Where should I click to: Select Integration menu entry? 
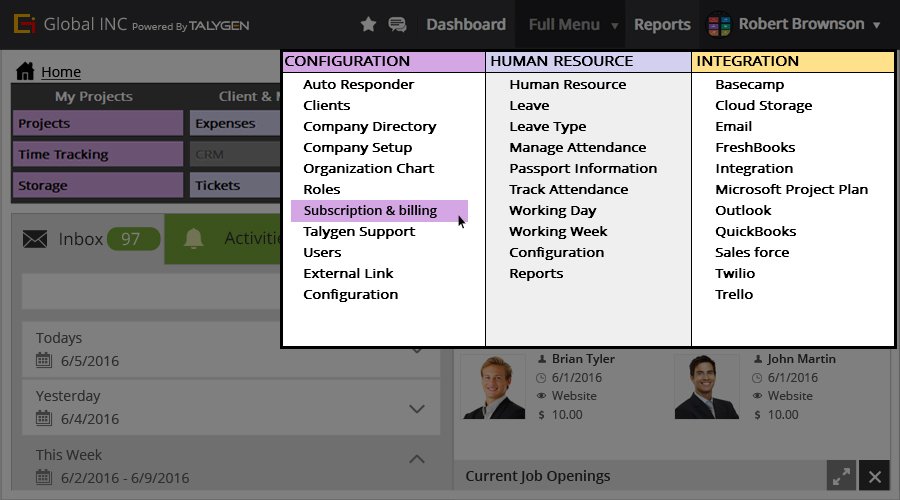754,169
